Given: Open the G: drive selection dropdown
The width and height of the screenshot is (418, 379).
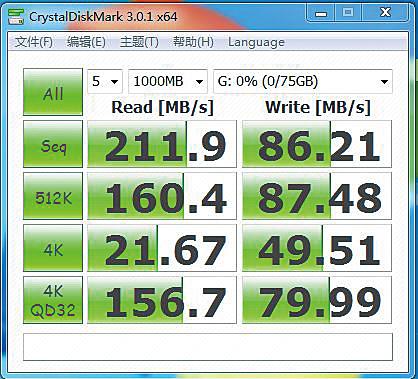Looking at the screenshot, I should pos(303,81).
